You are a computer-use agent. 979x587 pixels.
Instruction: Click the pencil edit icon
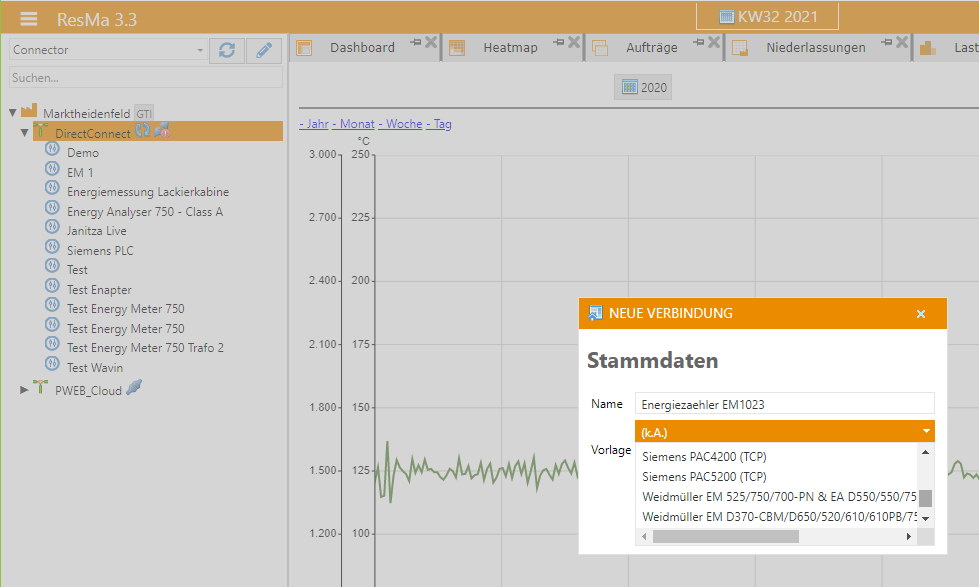(264, 50)
